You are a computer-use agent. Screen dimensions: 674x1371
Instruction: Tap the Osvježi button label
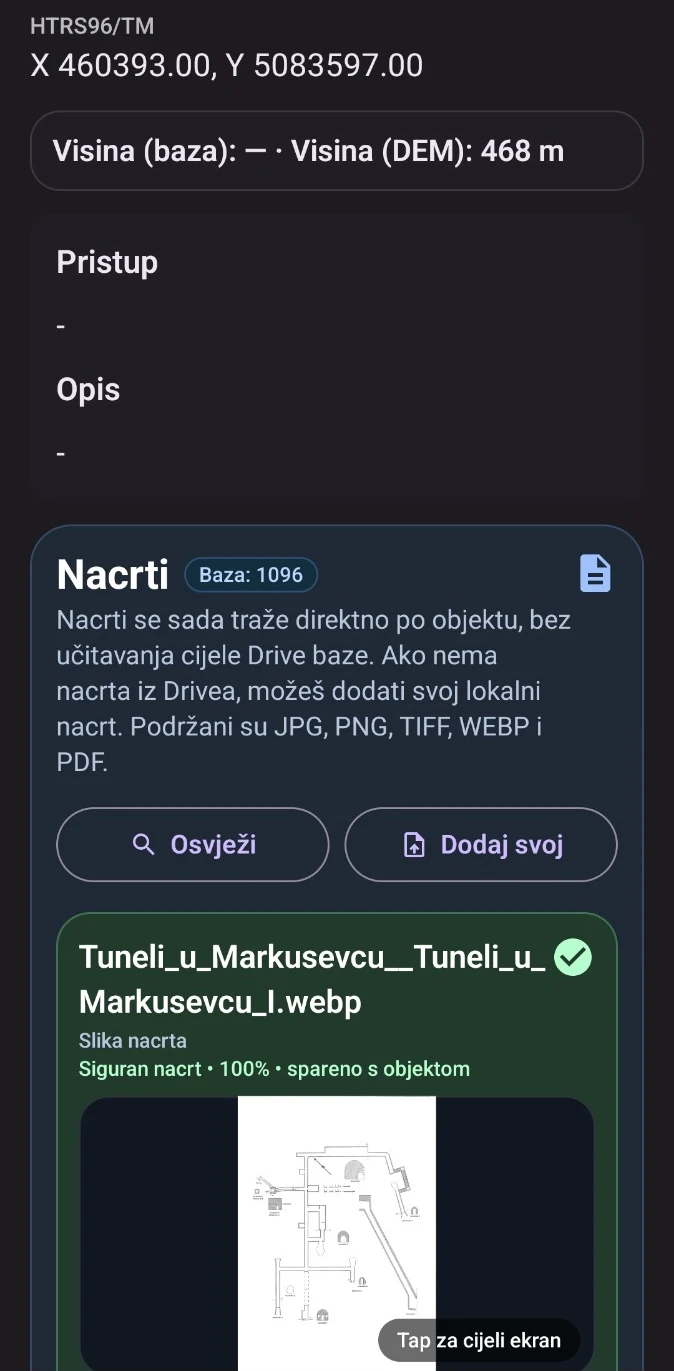coord(213,845)
